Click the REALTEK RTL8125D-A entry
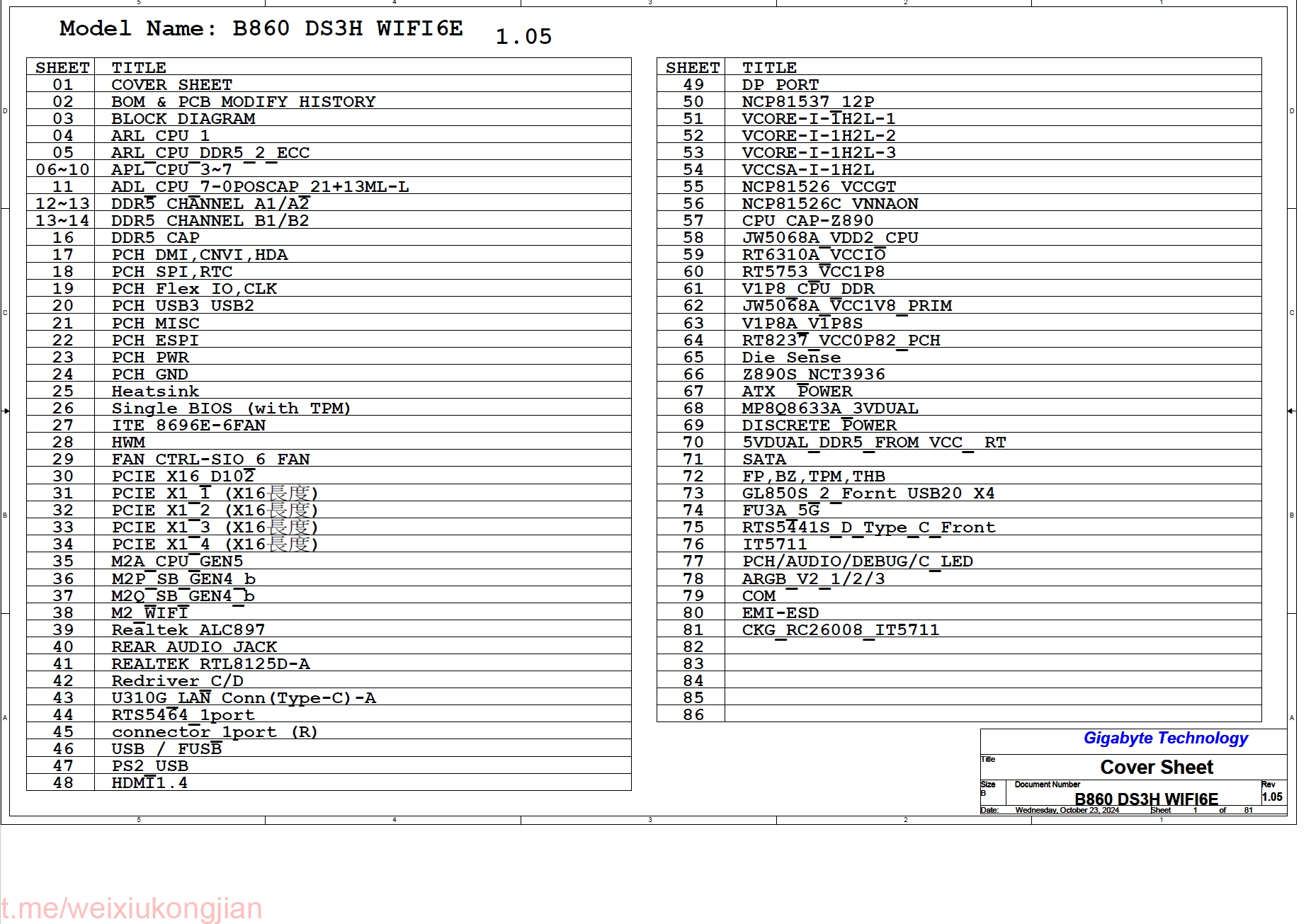The height and width of the screenshot is (924, 1311). coord(210,663)
